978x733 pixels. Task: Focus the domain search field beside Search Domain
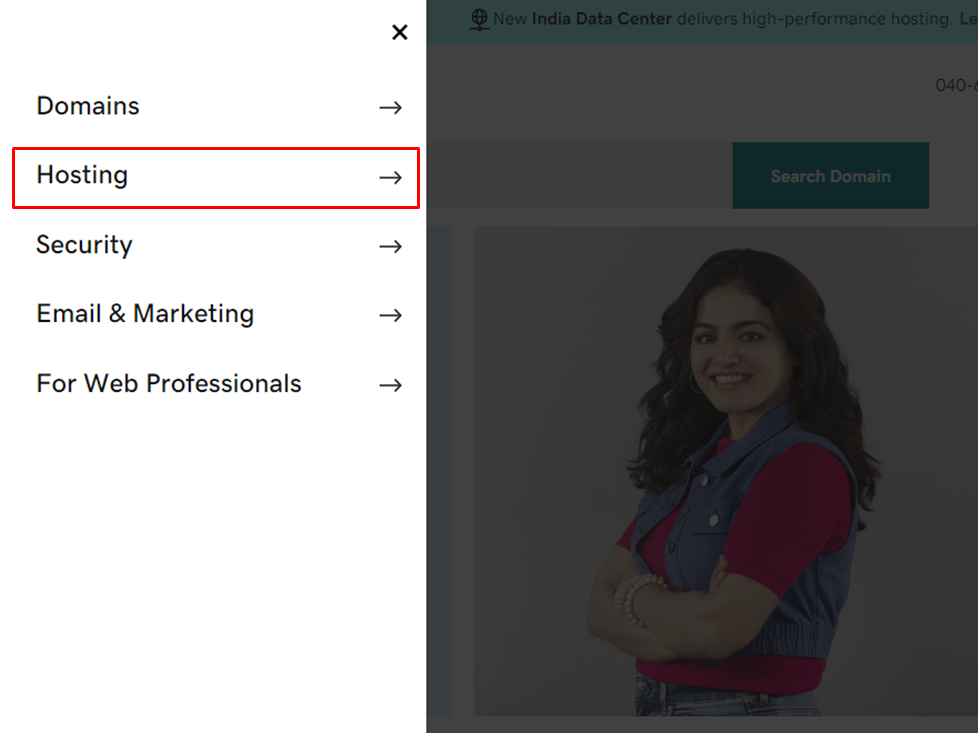coord(578,176)
